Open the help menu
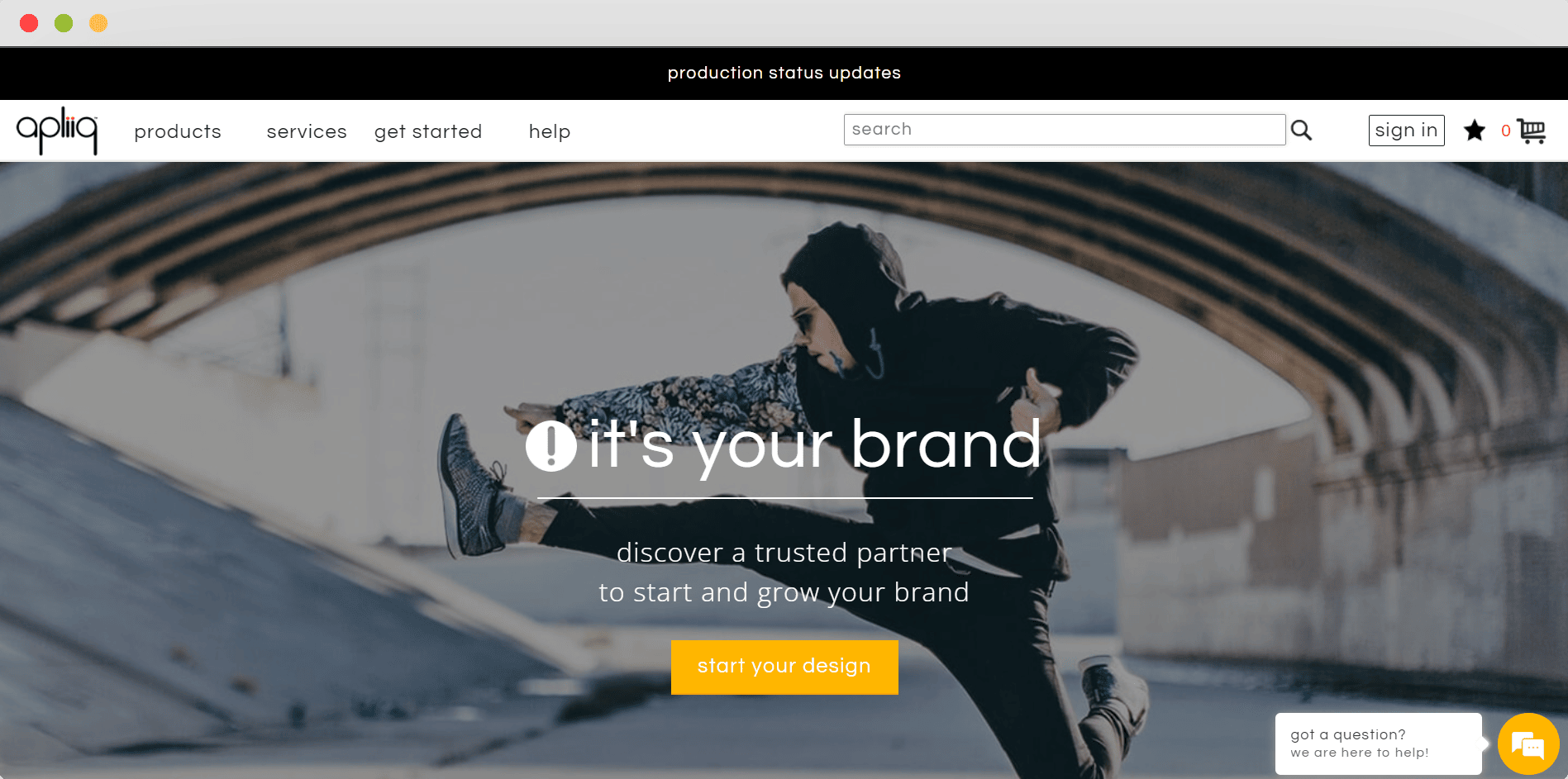The width and height of the screenshot is (1568, 779). point(550,131)
